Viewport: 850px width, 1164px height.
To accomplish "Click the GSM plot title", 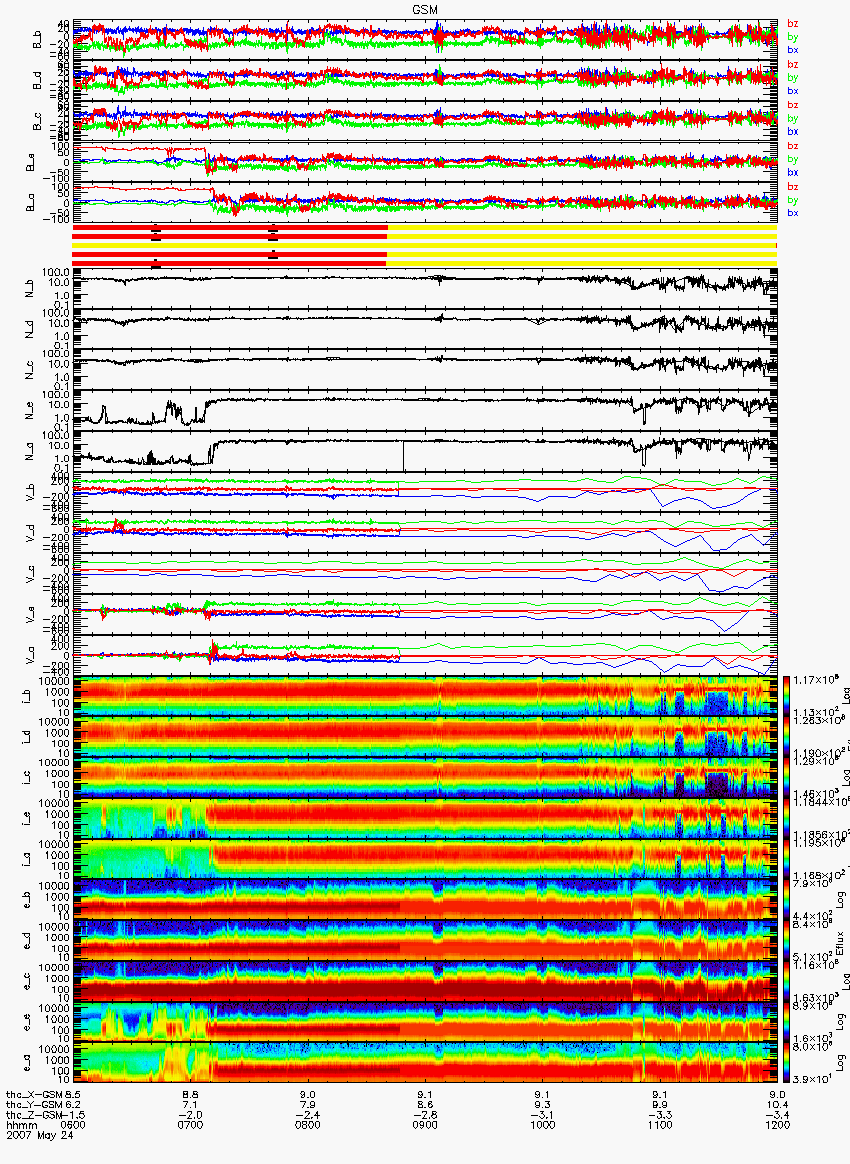I will [425, 9].
